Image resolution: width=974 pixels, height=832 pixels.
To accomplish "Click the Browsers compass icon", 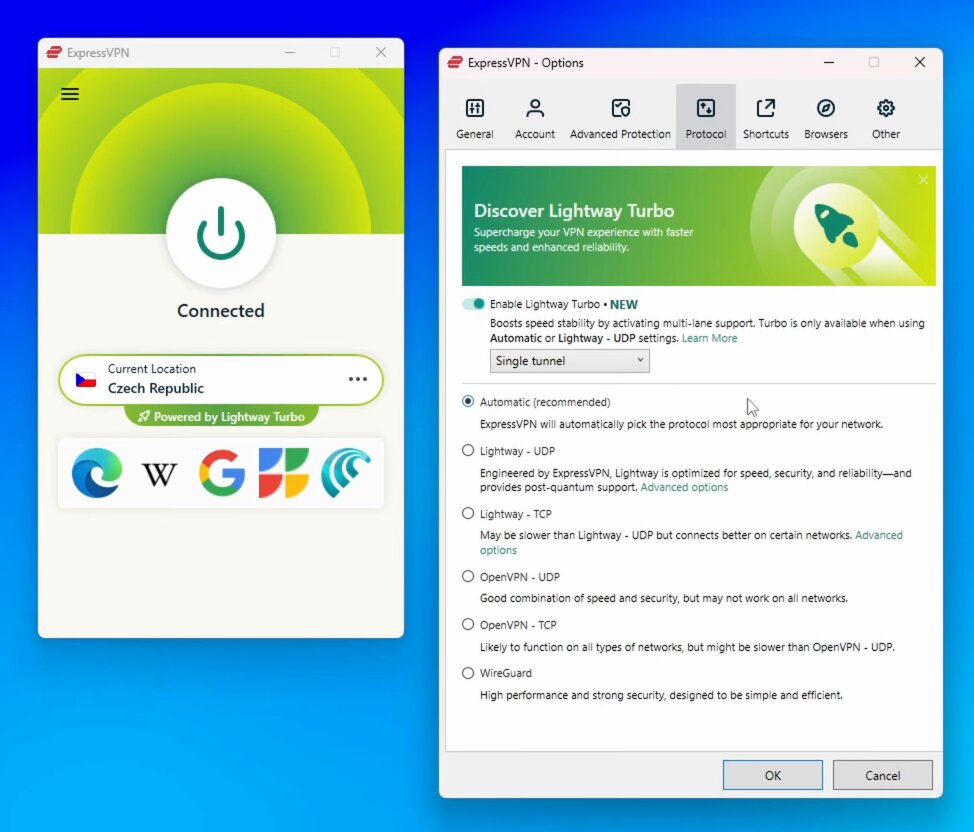I will 826,108.
